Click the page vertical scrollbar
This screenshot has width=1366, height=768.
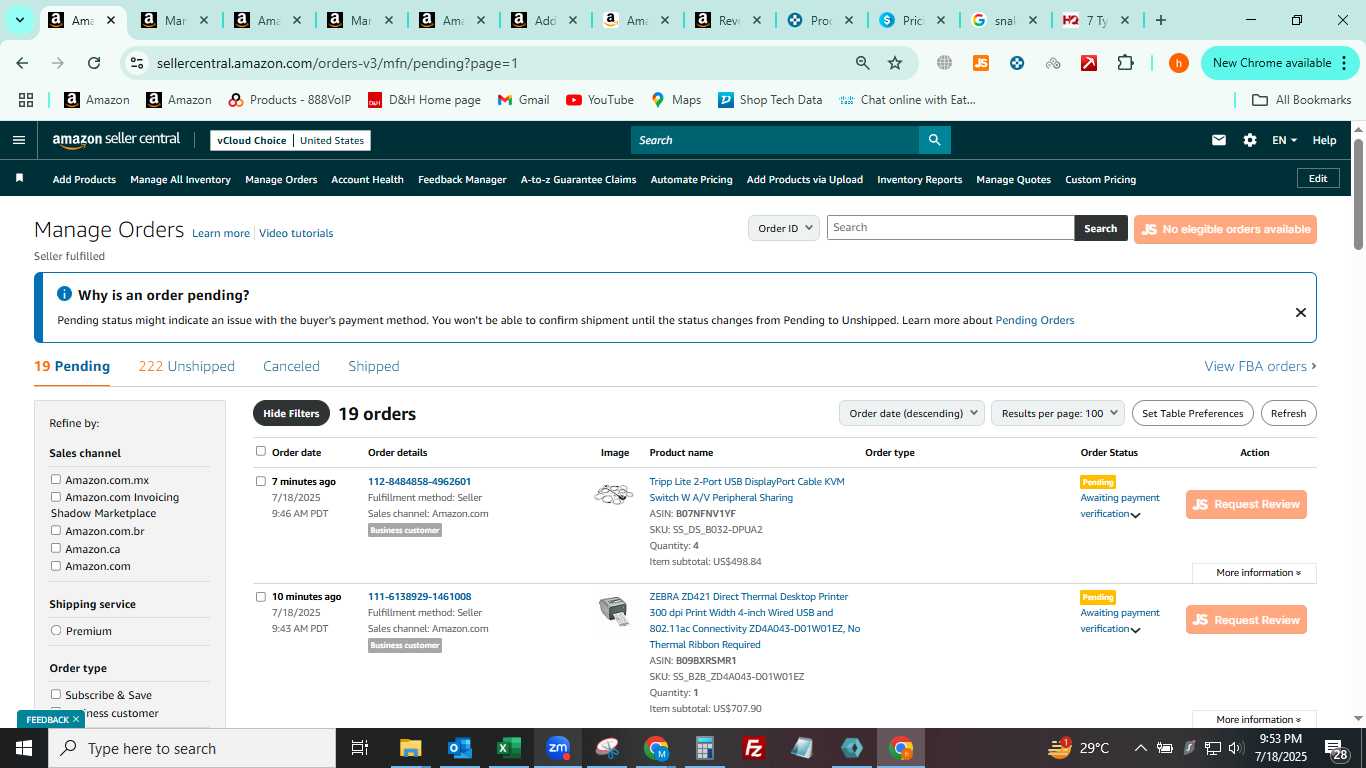coord(1358,195)
